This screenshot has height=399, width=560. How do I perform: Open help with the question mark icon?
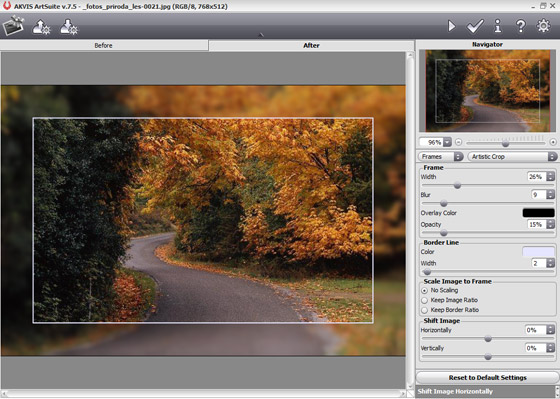click(x=521, y=26)
